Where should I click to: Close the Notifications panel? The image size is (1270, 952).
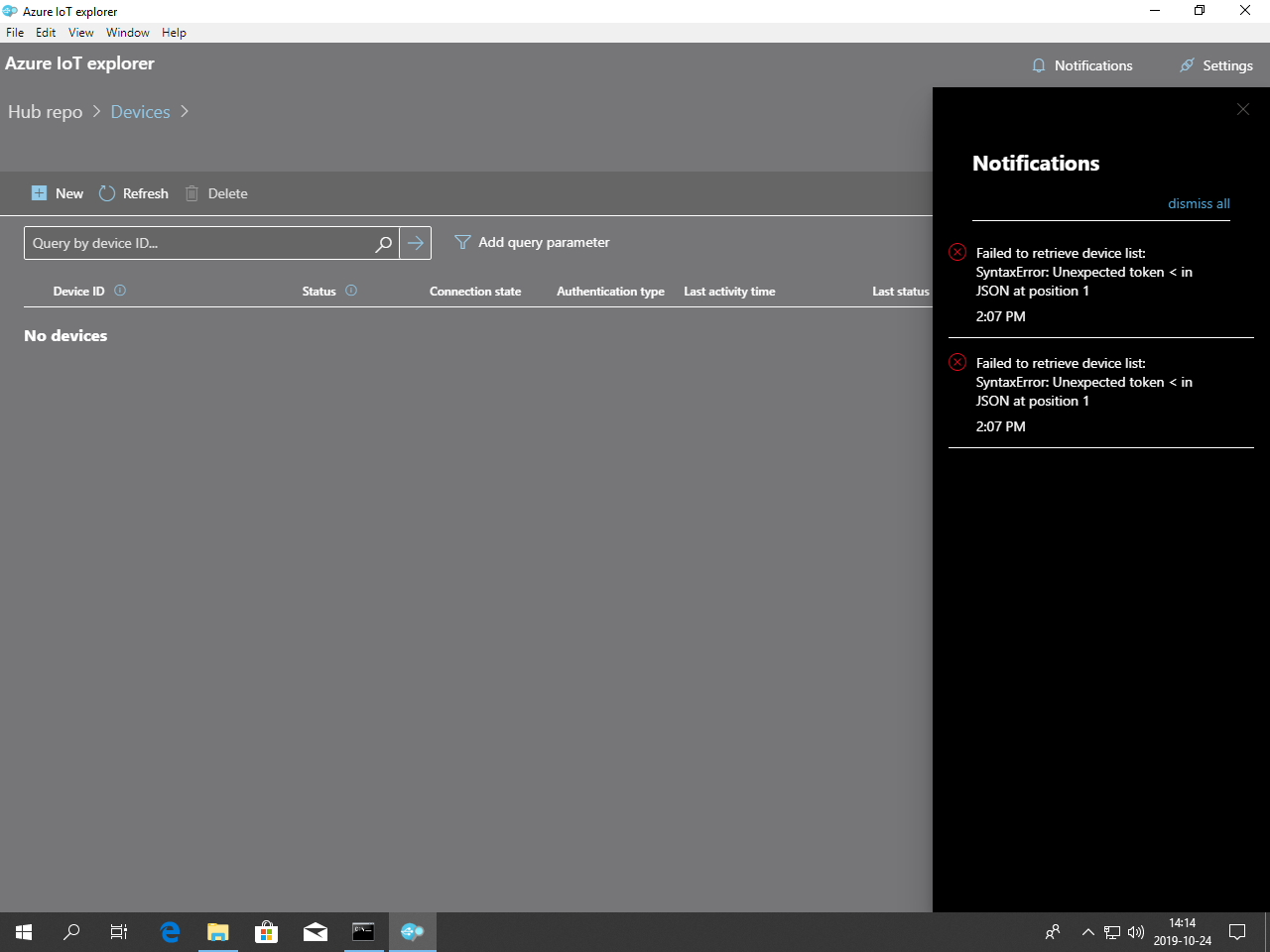1242,109
